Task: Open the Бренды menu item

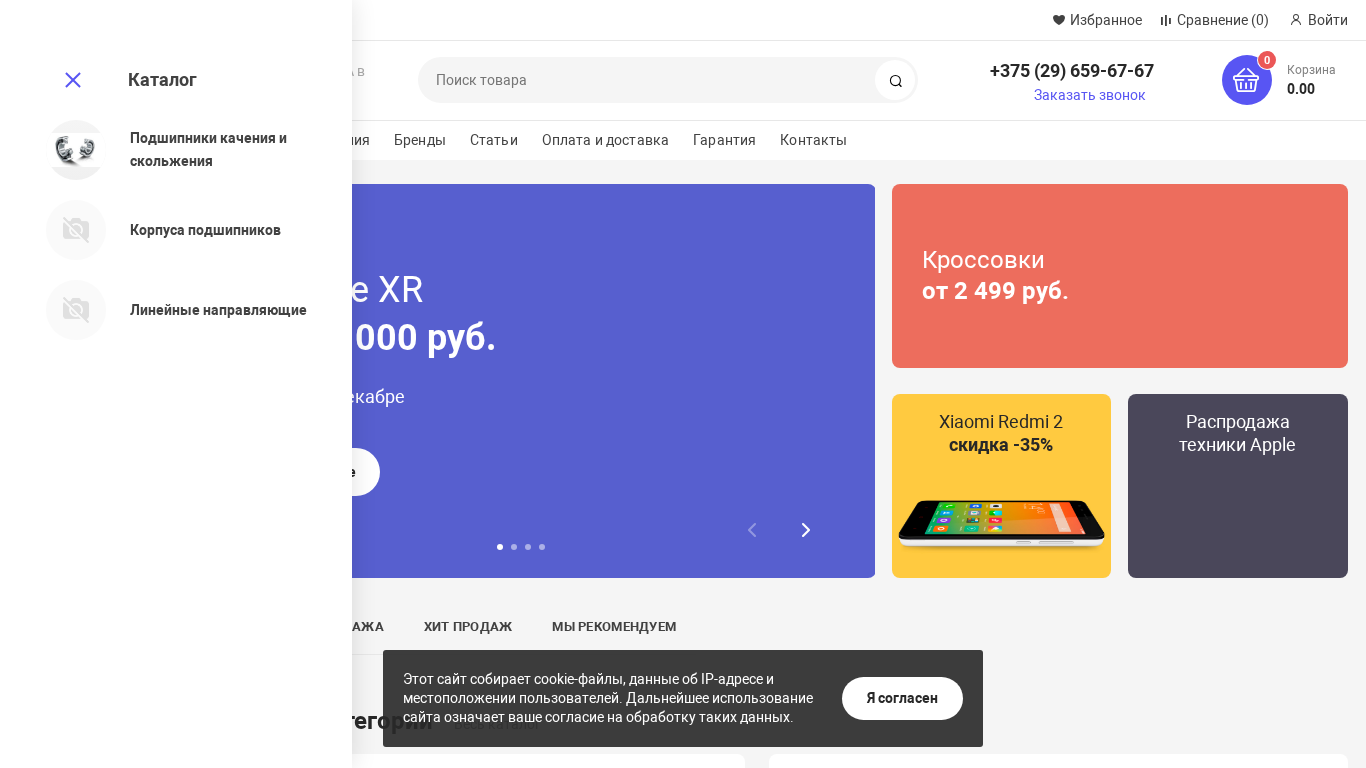Action: click(420, 140)
